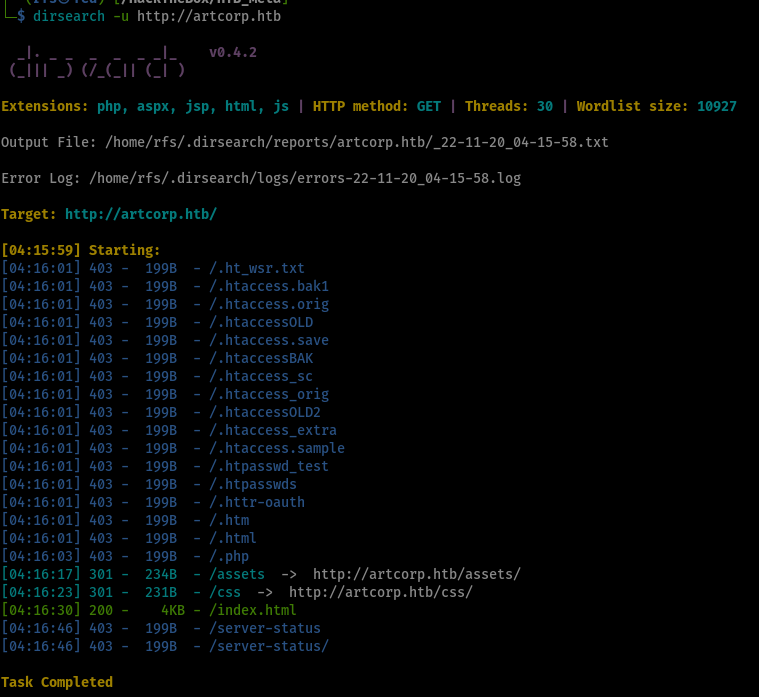Click the /.htaccess.sample result path
The width and height of the screenshot is (759, 697).
pyautogui.click(x=277, y=448)
